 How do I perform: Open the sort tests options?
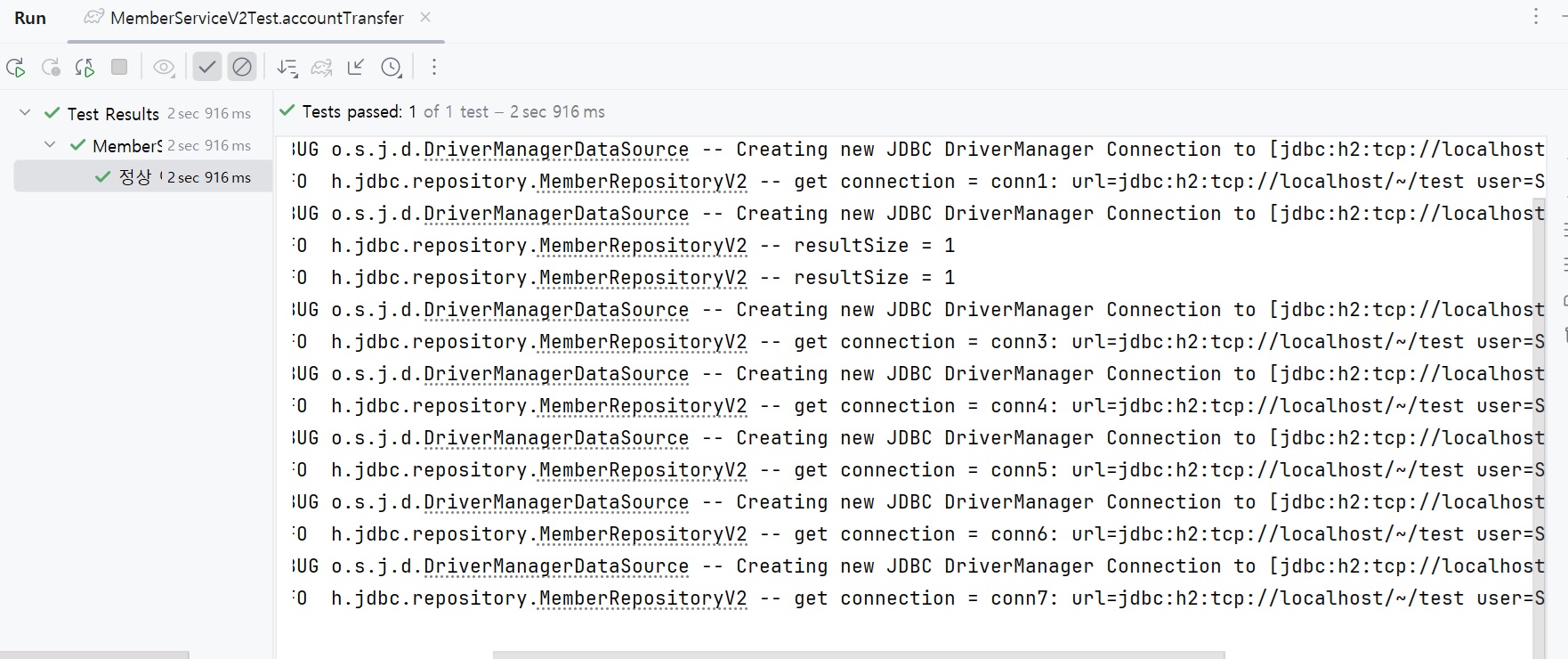tap(287, 68)
